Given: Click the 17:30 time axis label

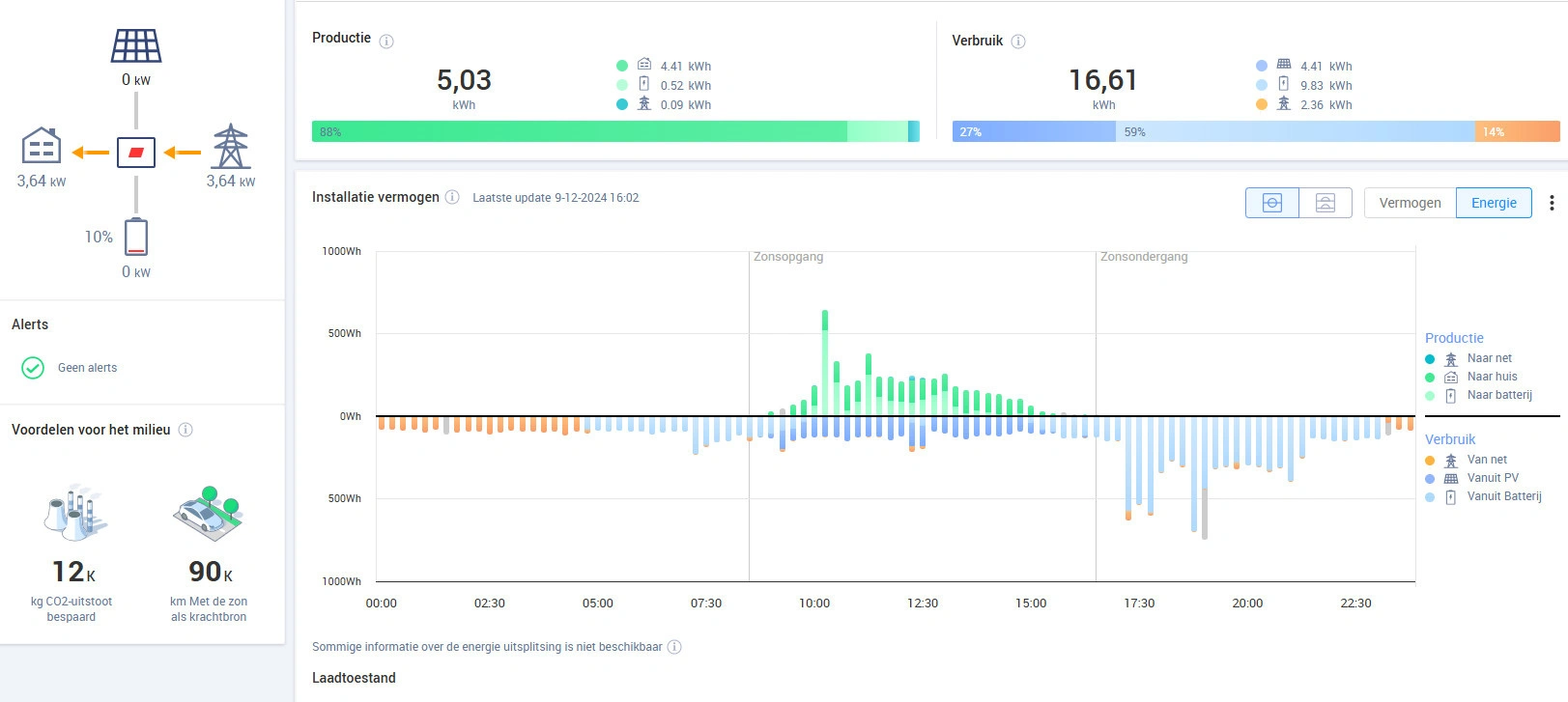Looking at the screenshot, I should point(1139,604).
